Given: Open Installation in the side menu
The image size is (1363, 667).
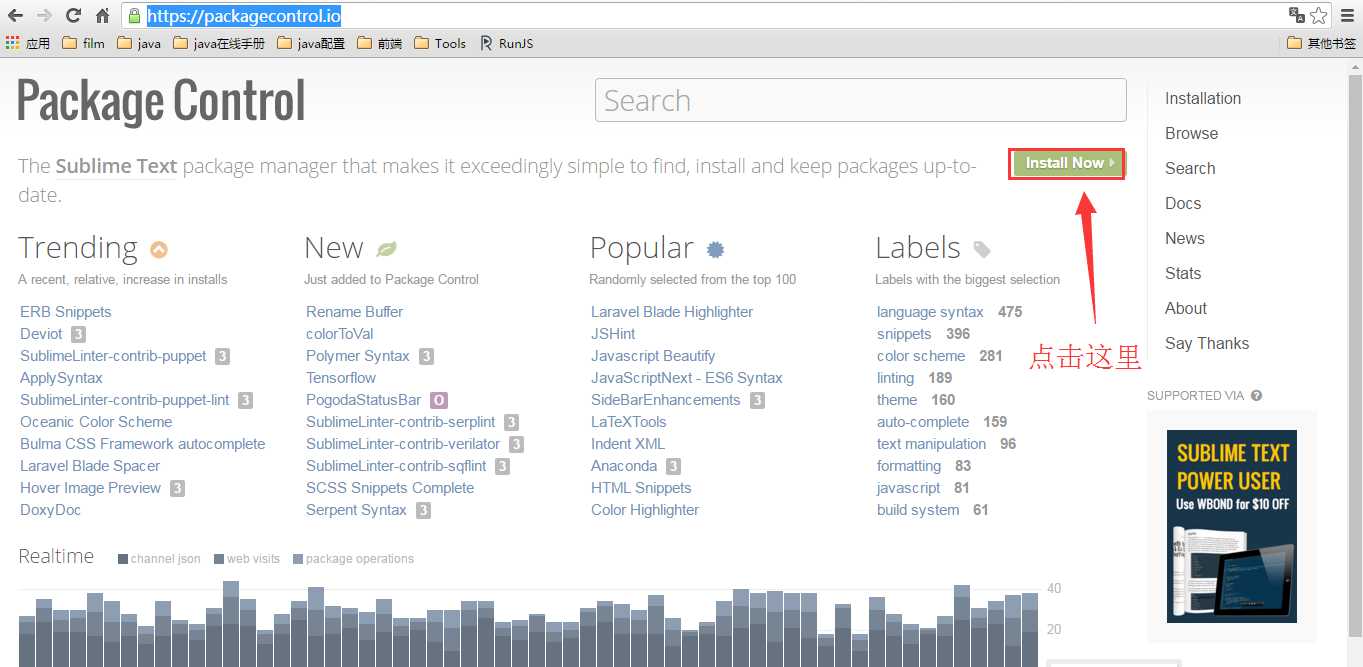Looking at the screenshot, I should (x=1202, y=98).
